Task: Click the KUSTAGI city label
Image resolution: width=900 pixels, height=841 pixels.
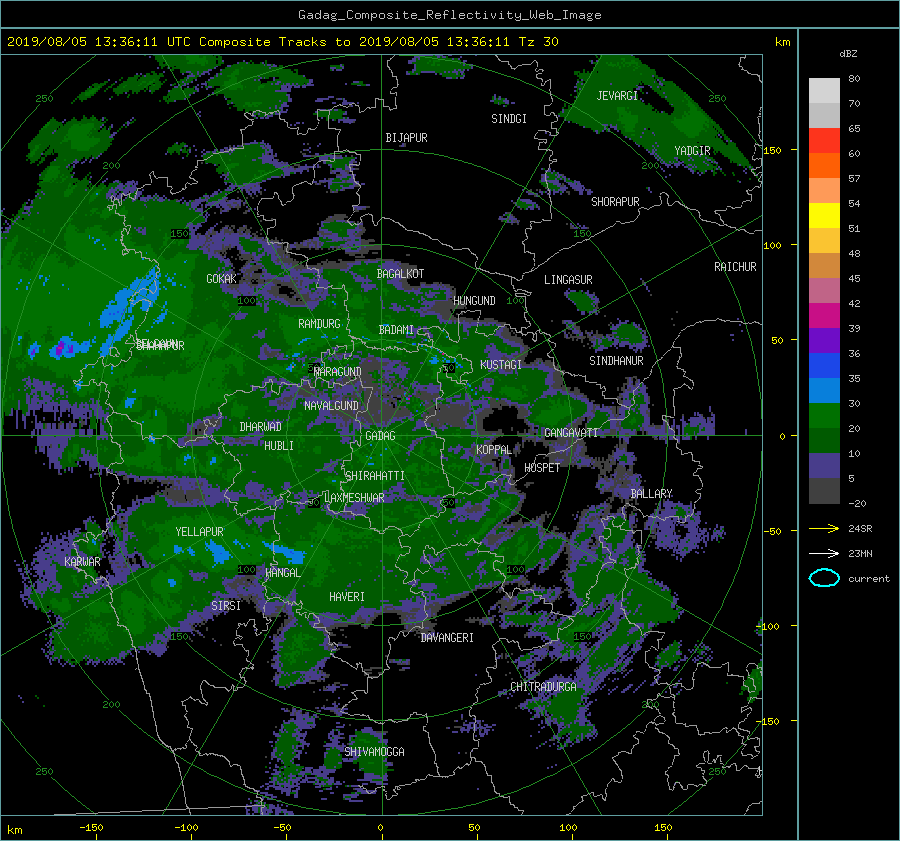Action: point(501,365)
